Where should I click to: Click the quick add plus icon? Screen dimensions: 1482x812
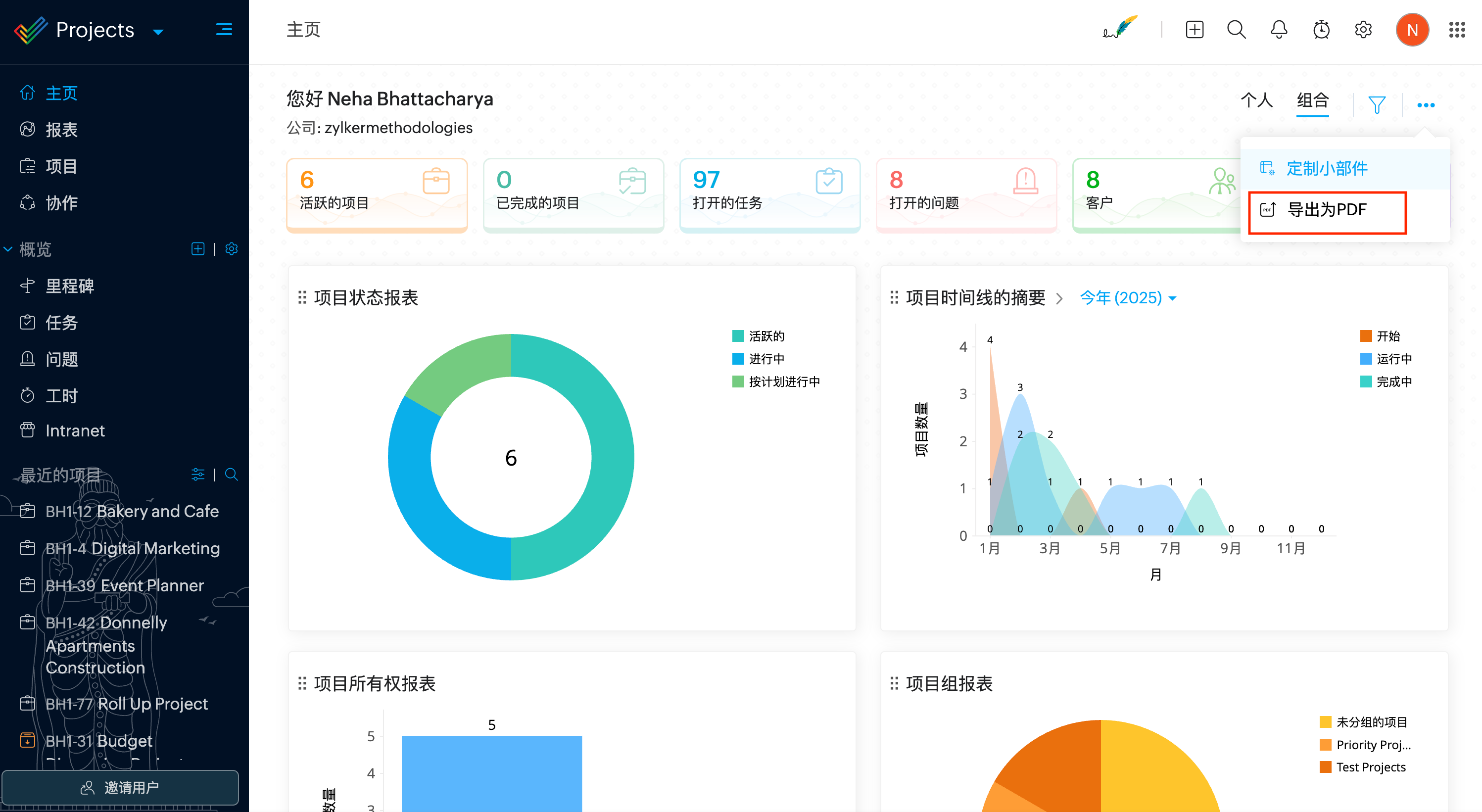click(1195, 30)
